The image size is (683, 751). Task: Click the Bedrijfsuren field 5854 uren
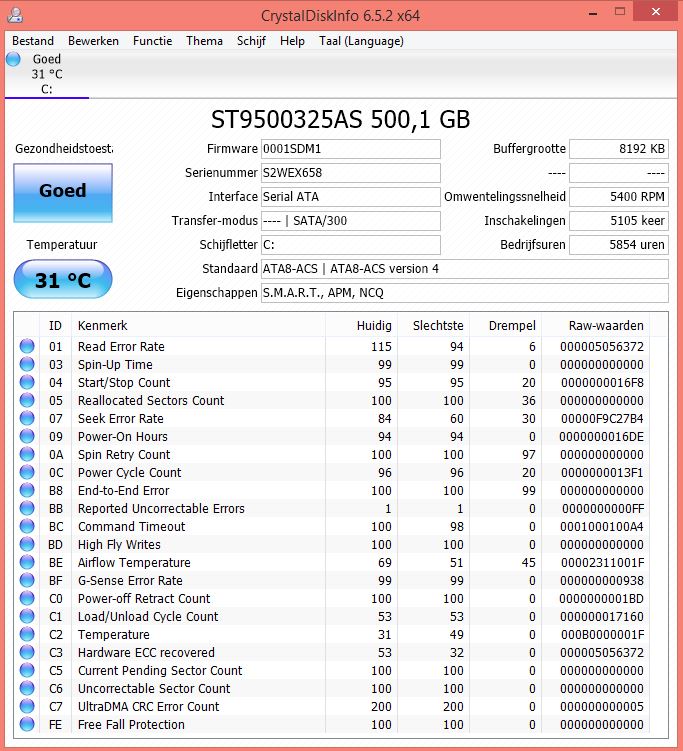[619, 245]
